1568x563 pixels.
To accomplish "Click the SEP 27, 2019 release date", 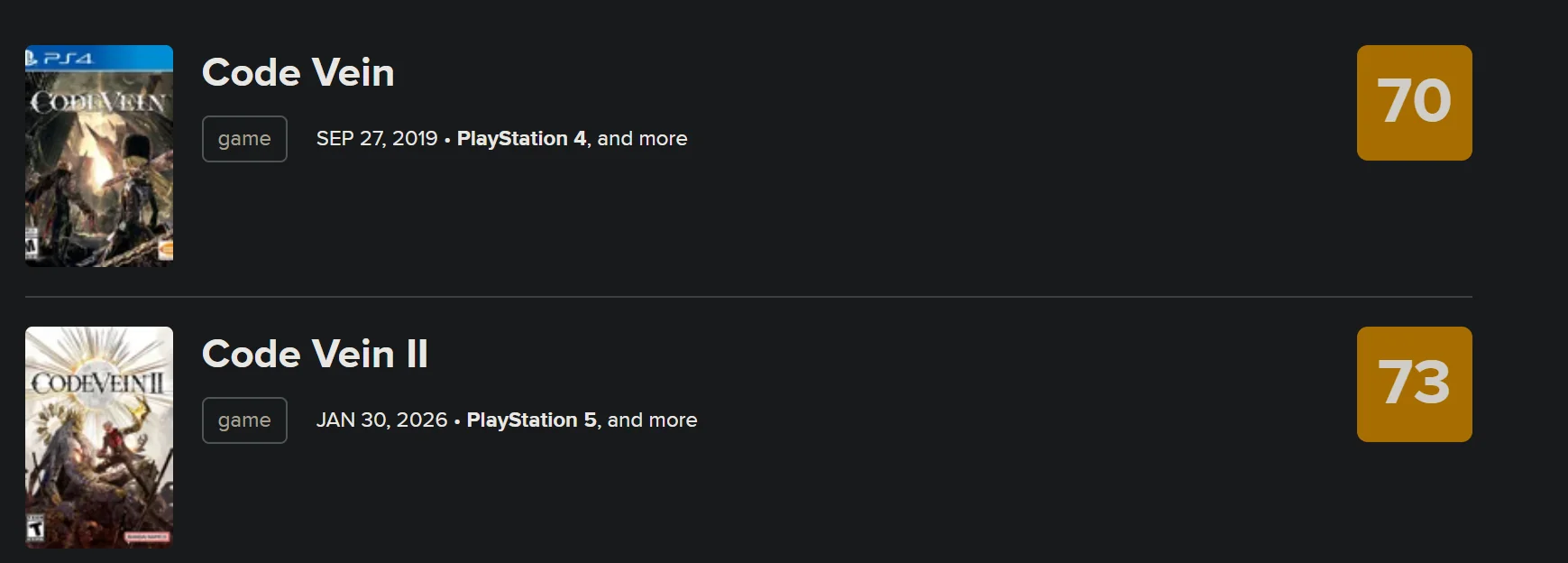I will 377,139.
